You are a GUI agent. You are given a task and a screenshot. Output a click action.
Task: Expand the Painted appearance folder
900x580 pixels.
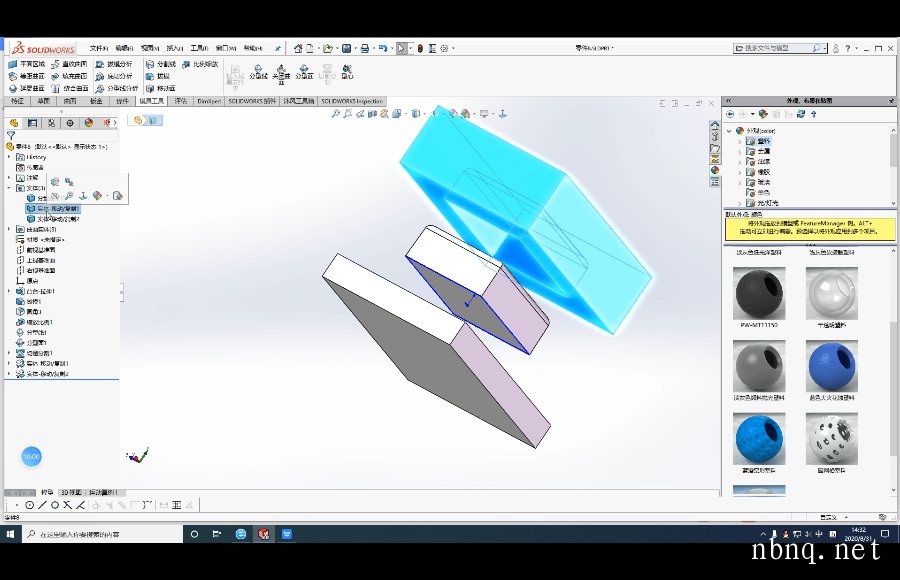[x=740, y=162]
